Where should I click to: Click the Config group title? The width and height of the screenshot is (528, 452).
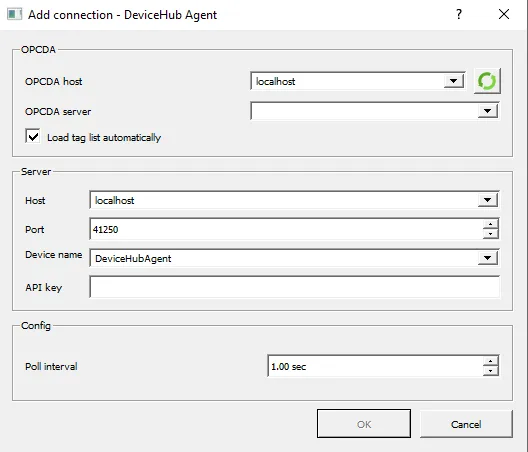tap(36, 326)
